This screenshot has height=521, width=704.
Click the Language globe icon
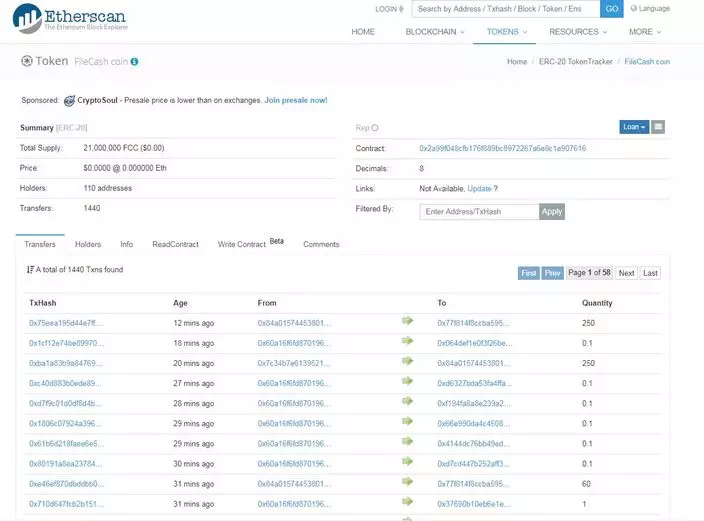click(x=633, y=9)
